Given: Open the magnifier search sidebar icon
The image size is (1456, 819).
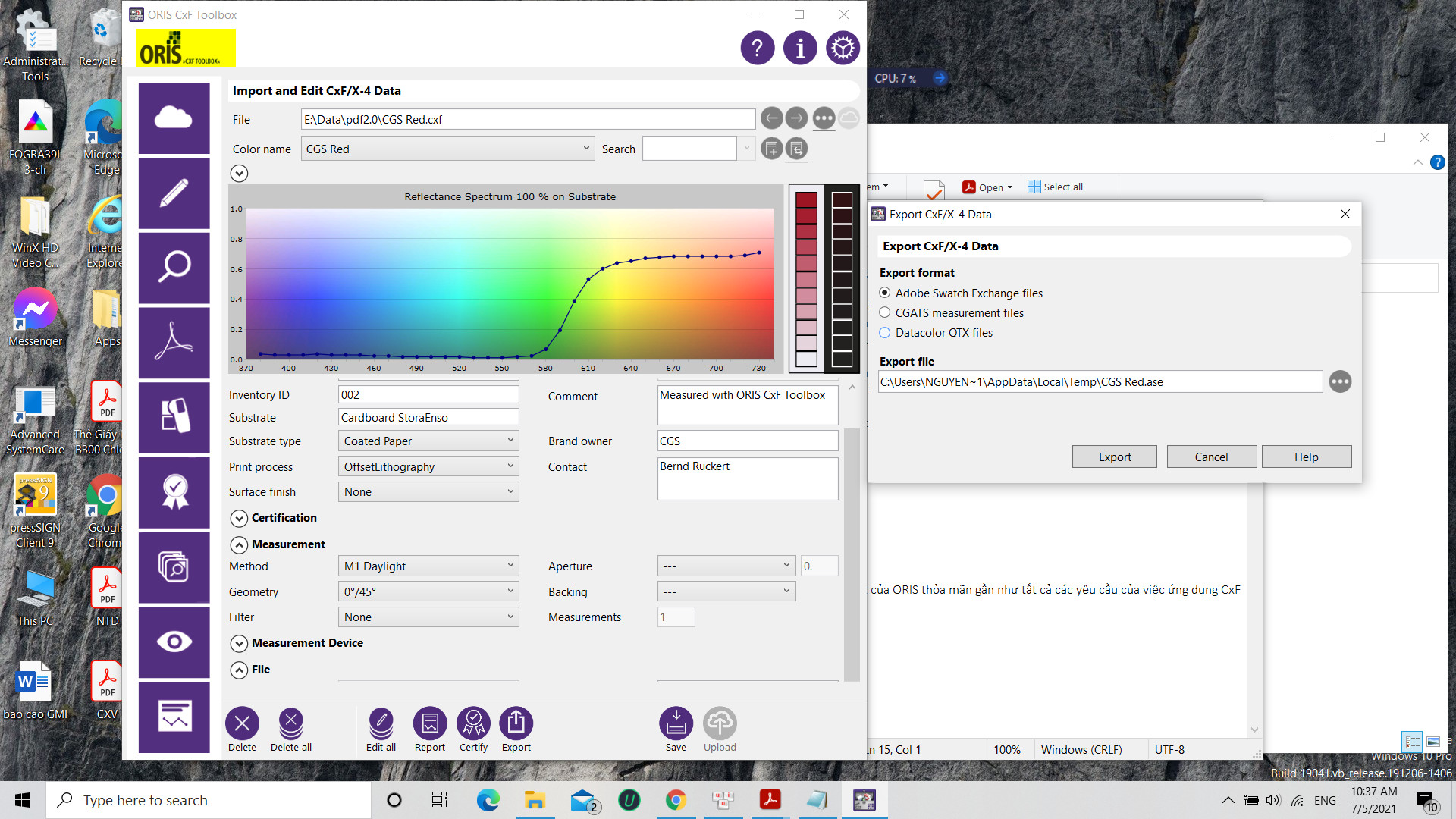Looking at the screenshot, I should point(174,267).
